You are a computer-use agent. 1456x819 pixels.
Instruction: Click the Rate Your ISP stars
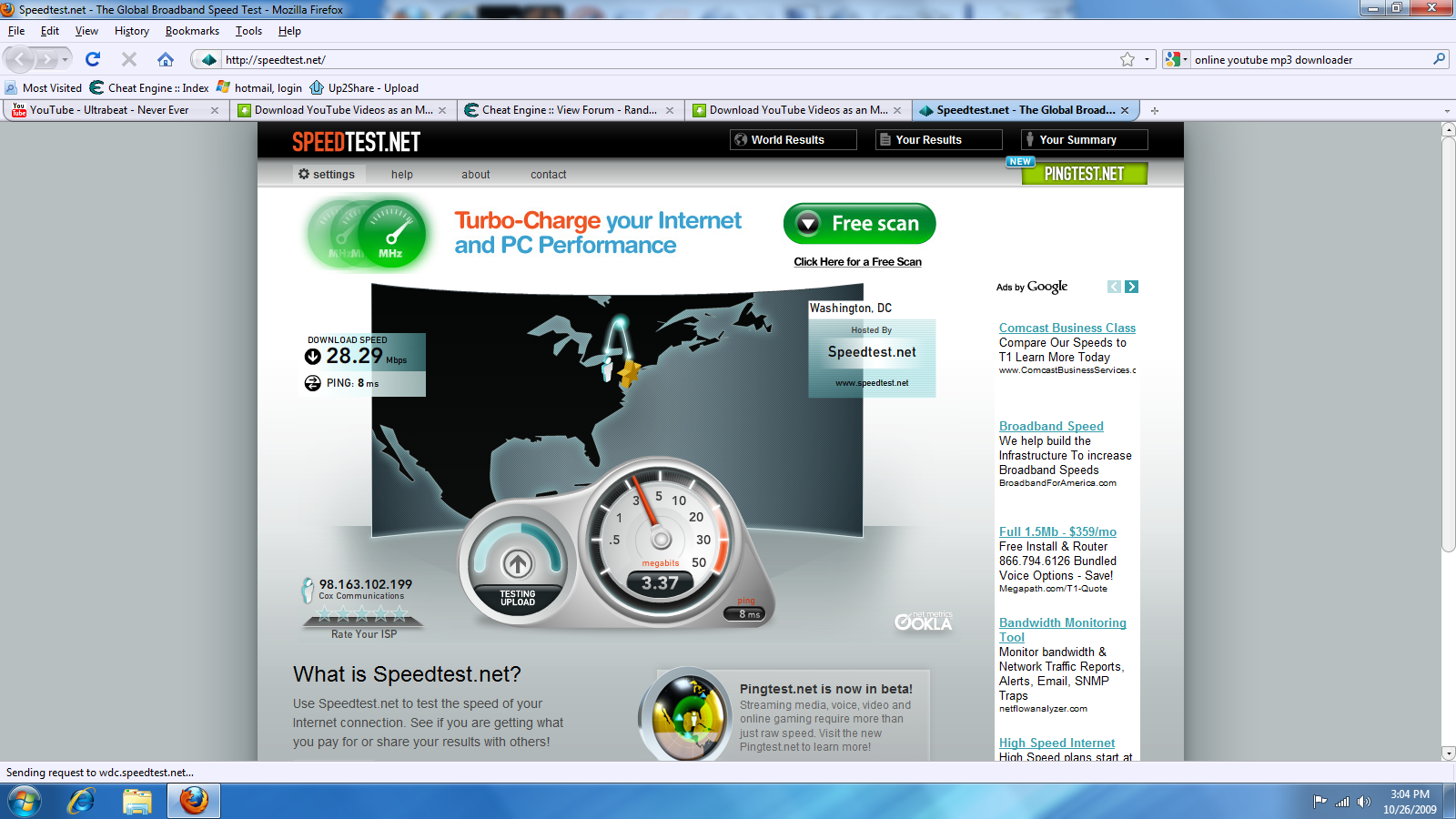pos(362,614)
